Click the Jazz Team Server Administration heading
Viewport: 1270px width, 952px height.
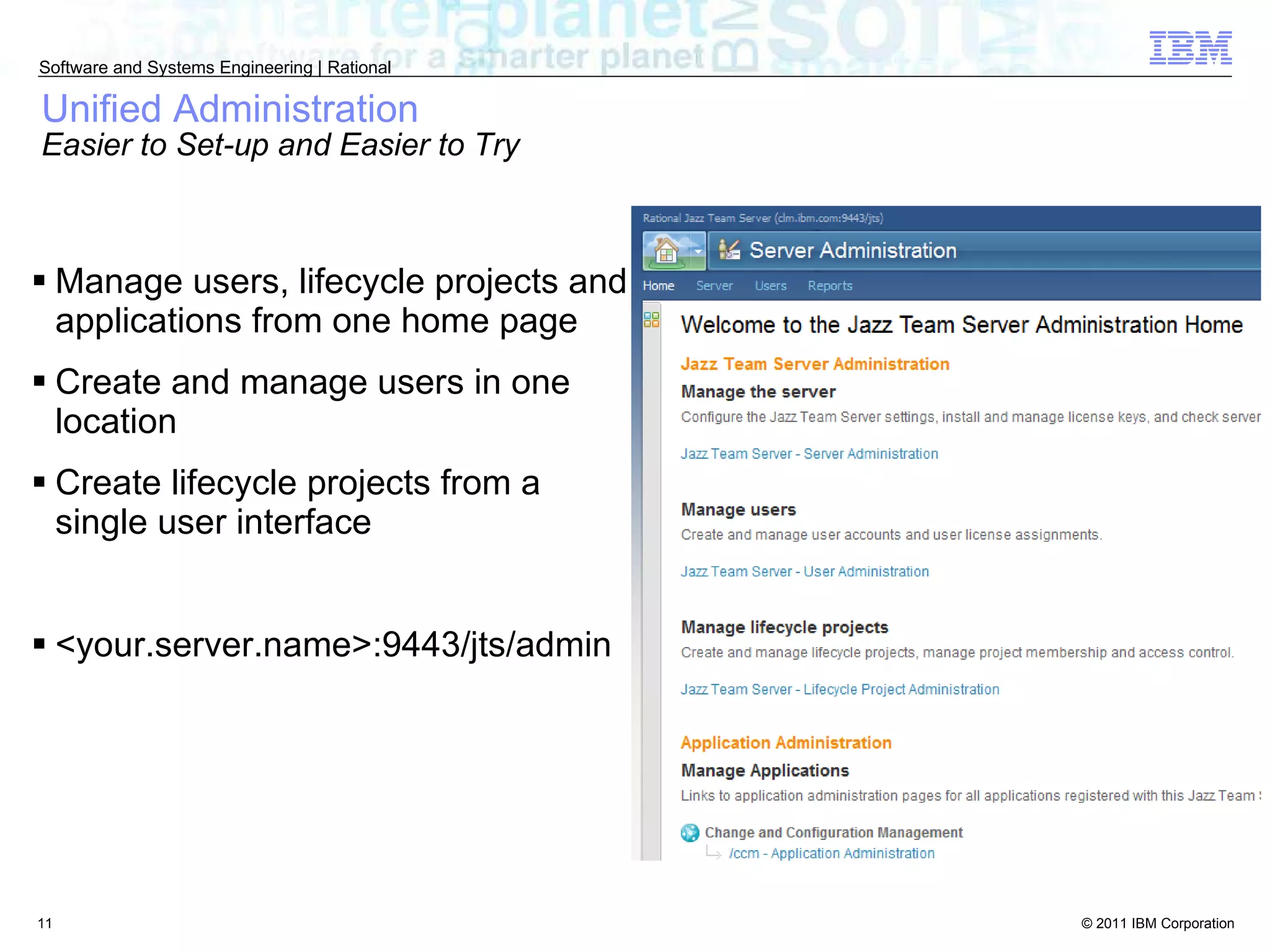pyautogui.click(x=815, y=364)
